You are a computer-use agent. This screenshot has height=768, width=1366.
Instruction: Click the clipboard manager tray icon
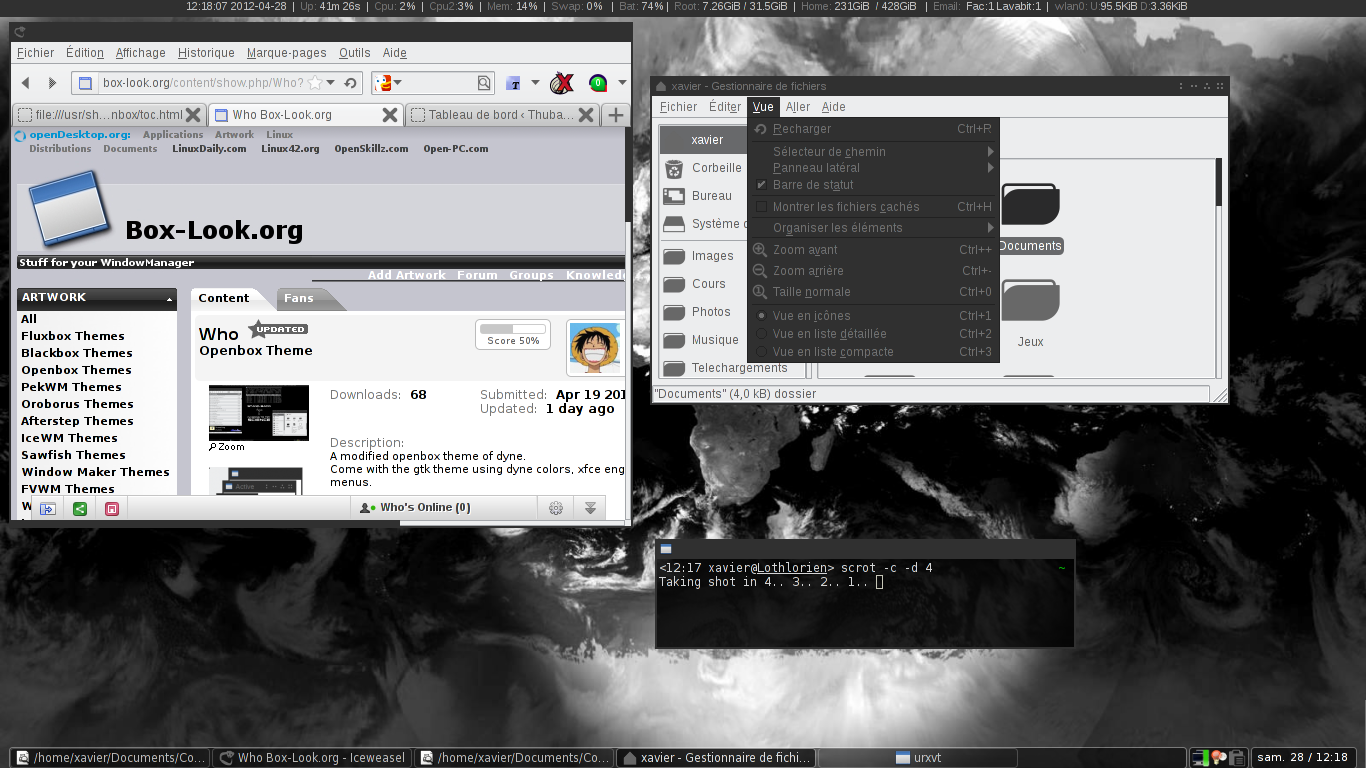point(1237,757)
